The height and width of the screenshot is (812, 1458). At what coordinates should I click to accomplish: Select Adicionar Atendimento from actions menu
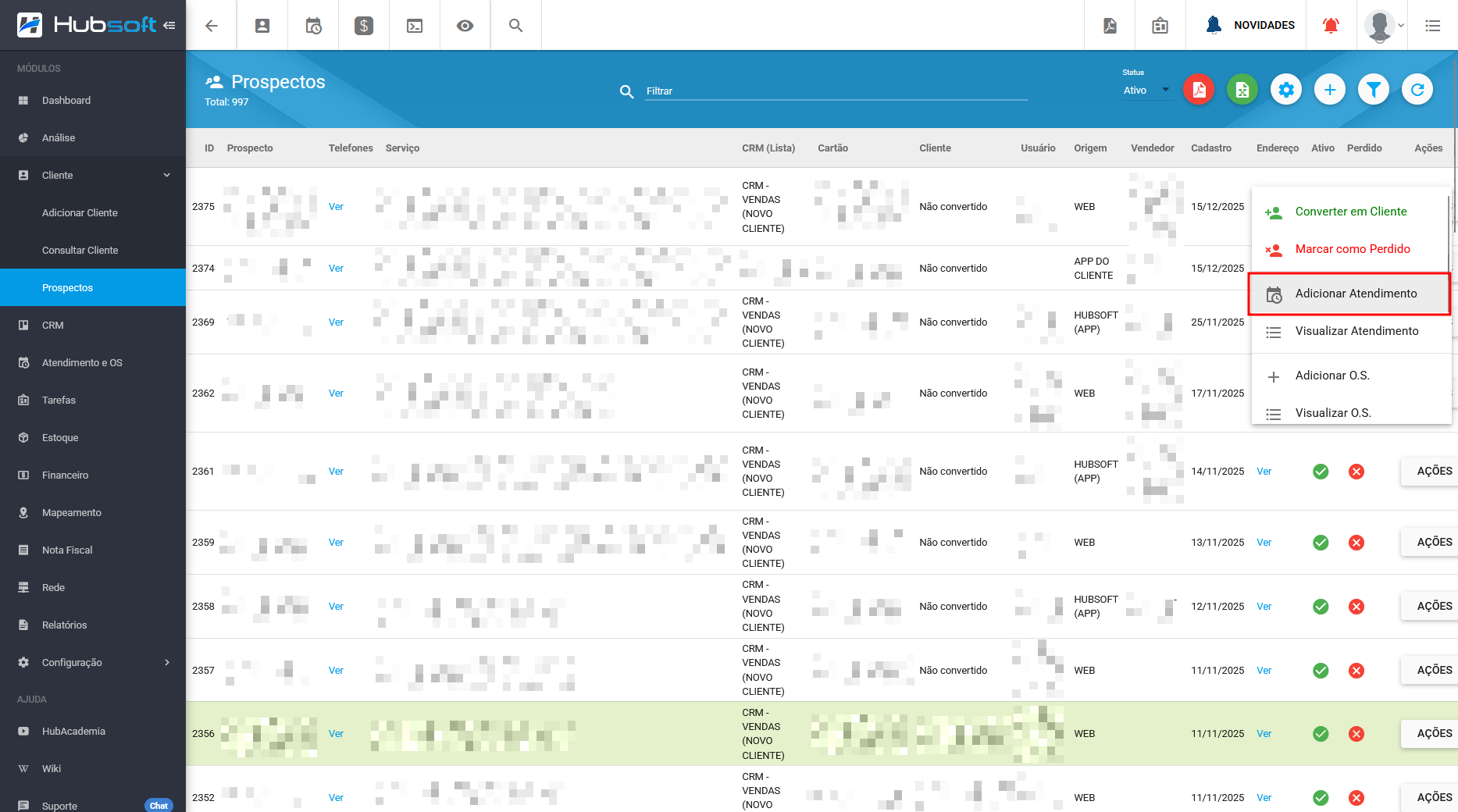1355,294
